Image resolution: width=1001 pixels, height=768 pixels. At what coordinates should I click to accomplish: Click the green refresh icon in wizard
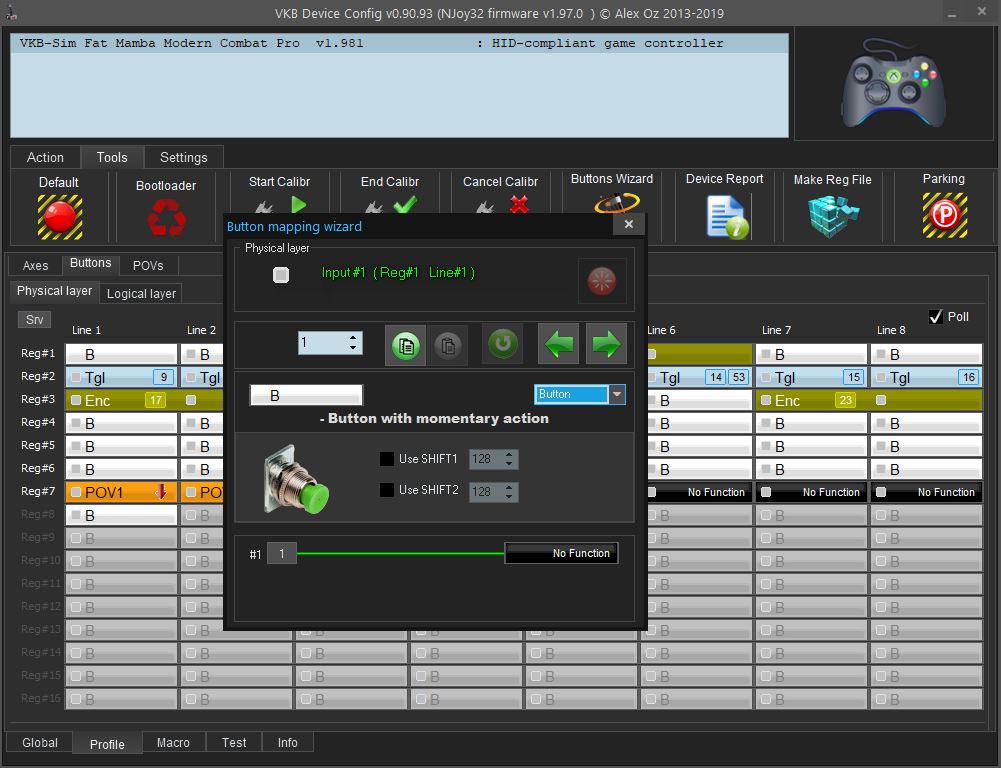(x=502, y=344)
